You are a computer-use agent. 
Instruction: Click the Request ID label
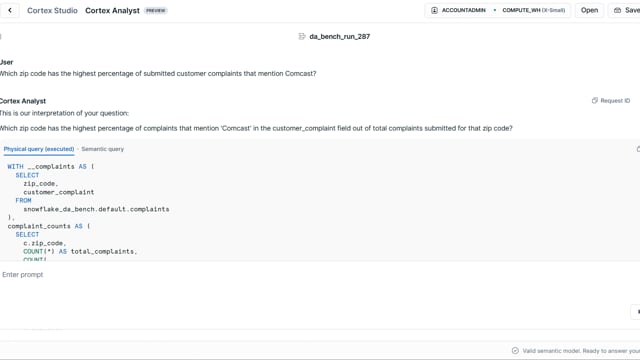coord(615,100)
